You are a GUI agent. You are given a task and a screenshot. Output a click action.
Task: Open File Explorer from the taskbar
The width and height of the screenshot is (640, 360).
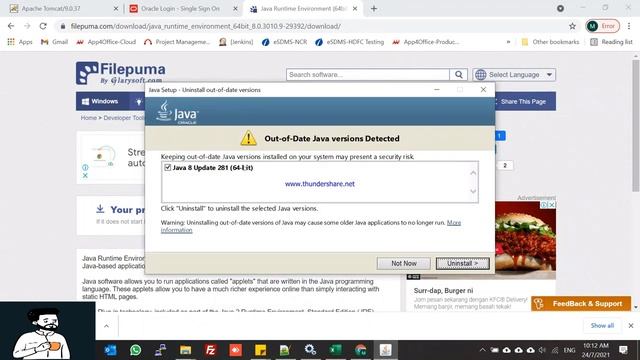[x=185, y=350]
